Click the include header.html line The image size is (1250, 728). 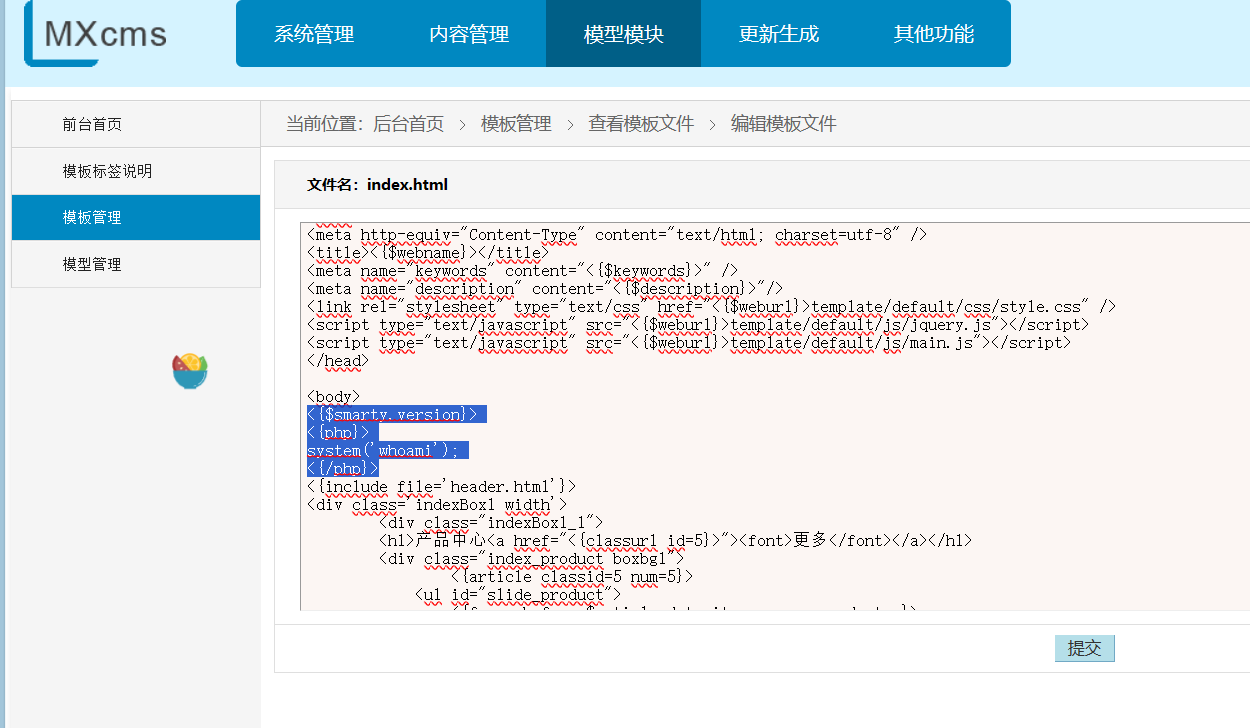pos(442,486)
